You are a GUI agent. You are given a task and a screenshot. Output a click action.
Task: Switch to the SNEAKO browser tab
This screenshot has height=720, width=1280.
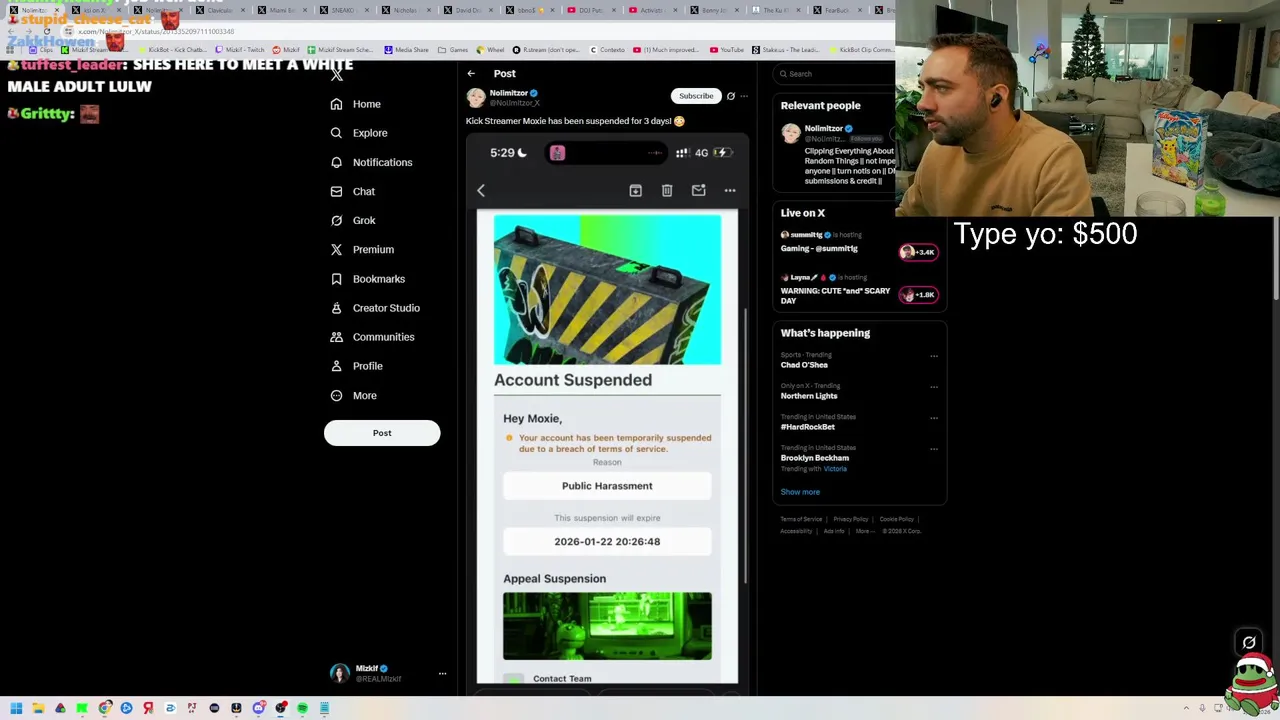[342, 10]
